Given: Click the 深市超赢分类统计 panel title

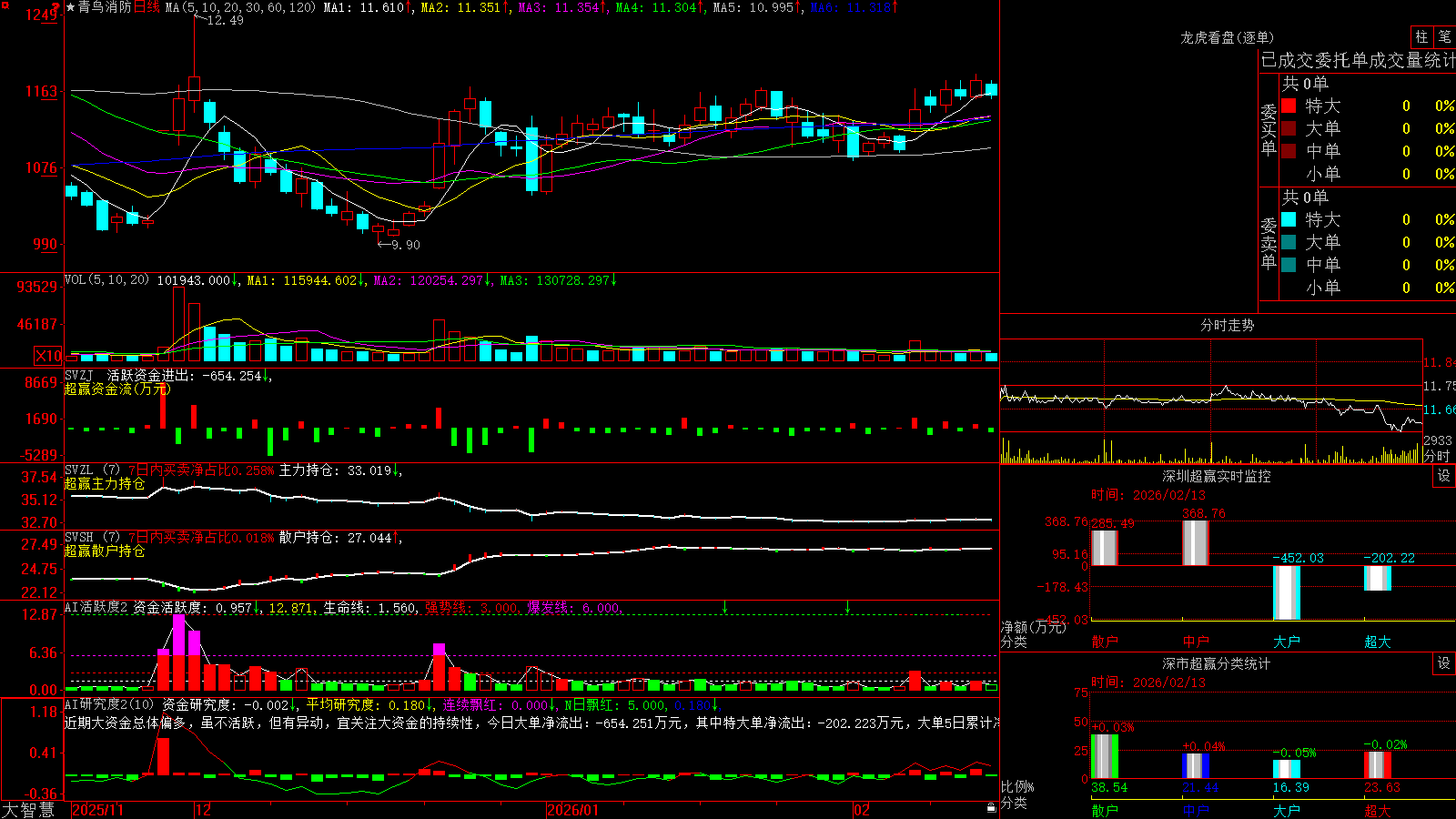Looking at the screenshot, I should 1217,663.
